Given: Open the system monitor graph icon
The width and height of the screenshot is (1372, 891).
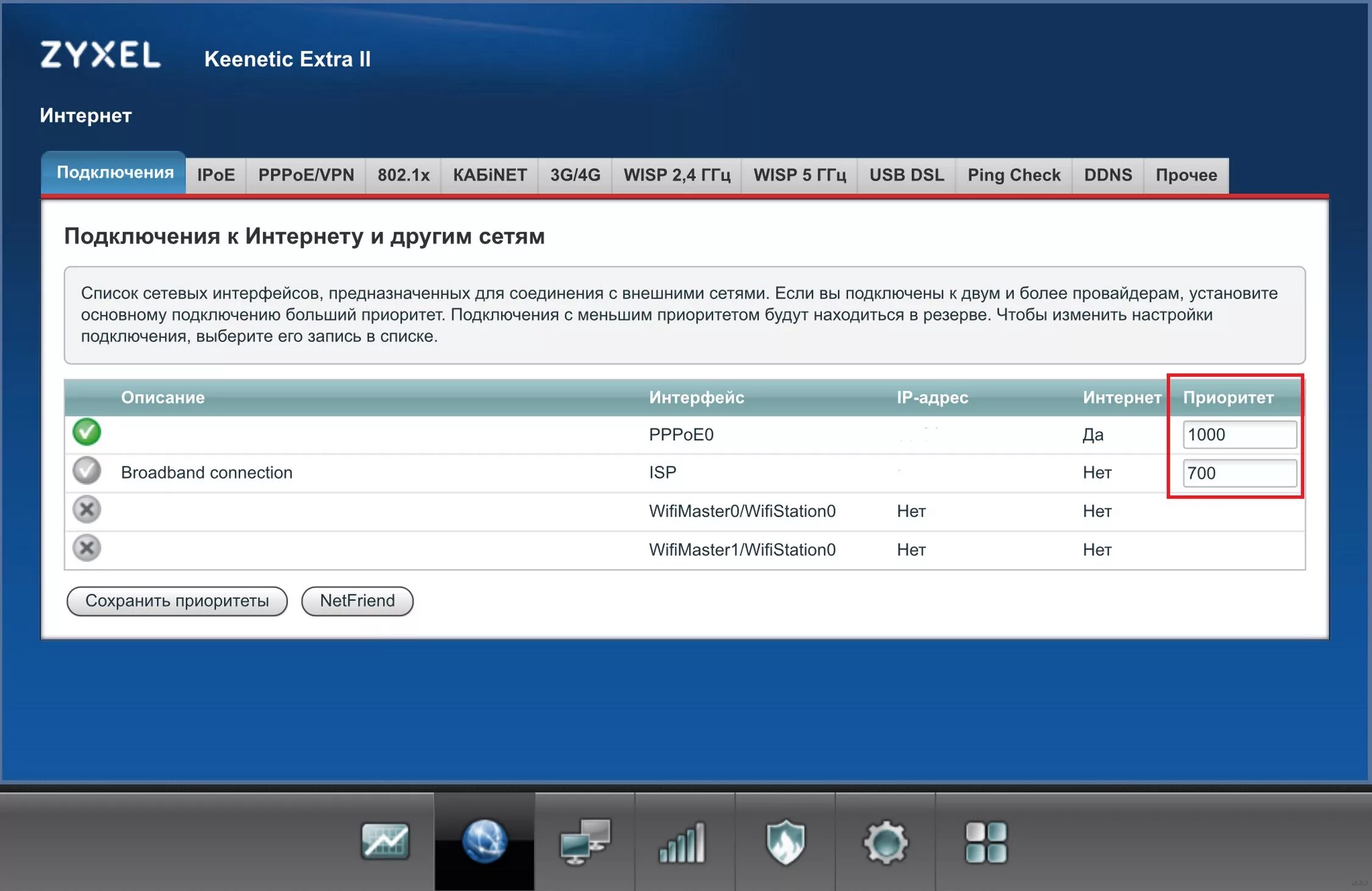Looking at the screenshot, I should point(385,841).
